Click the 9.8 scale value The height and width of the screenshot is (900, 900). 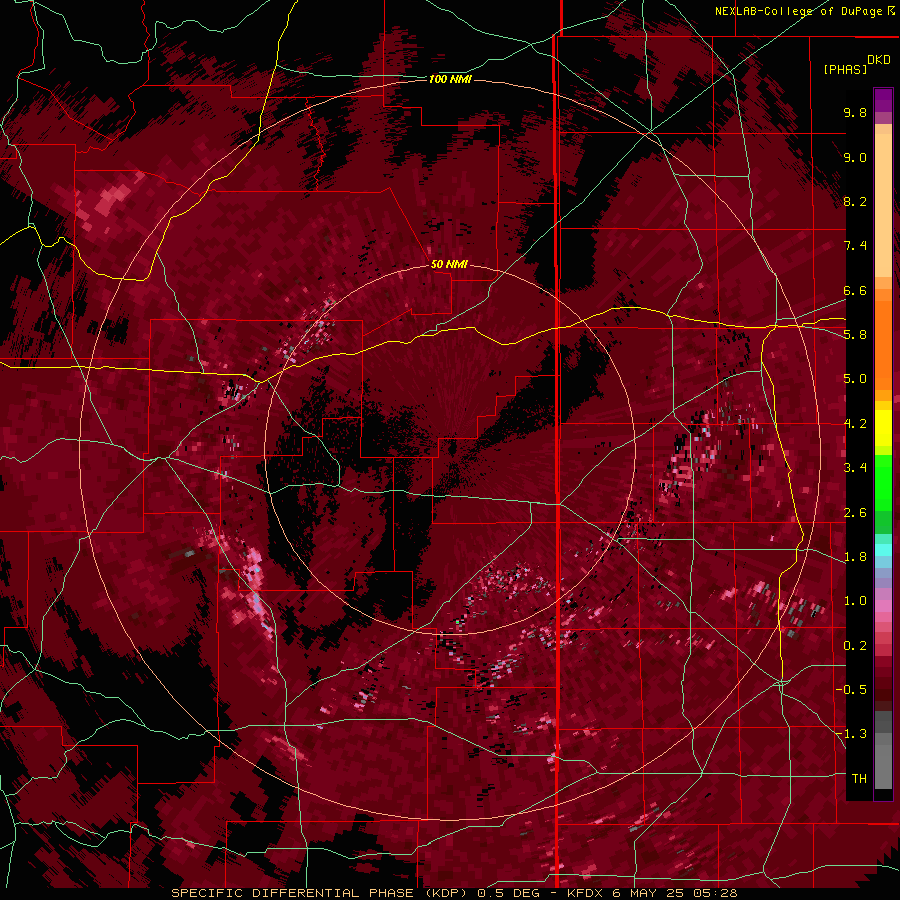coord(855,112)
